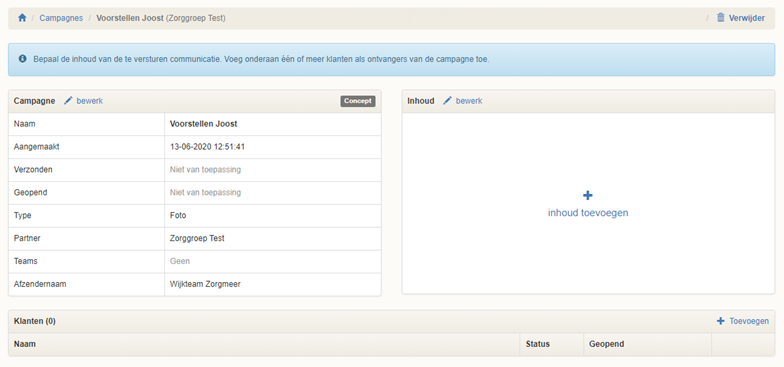This screenshot has height=367, width=784.
Task: Click the Afzendernaam row label
Action: 40,284
